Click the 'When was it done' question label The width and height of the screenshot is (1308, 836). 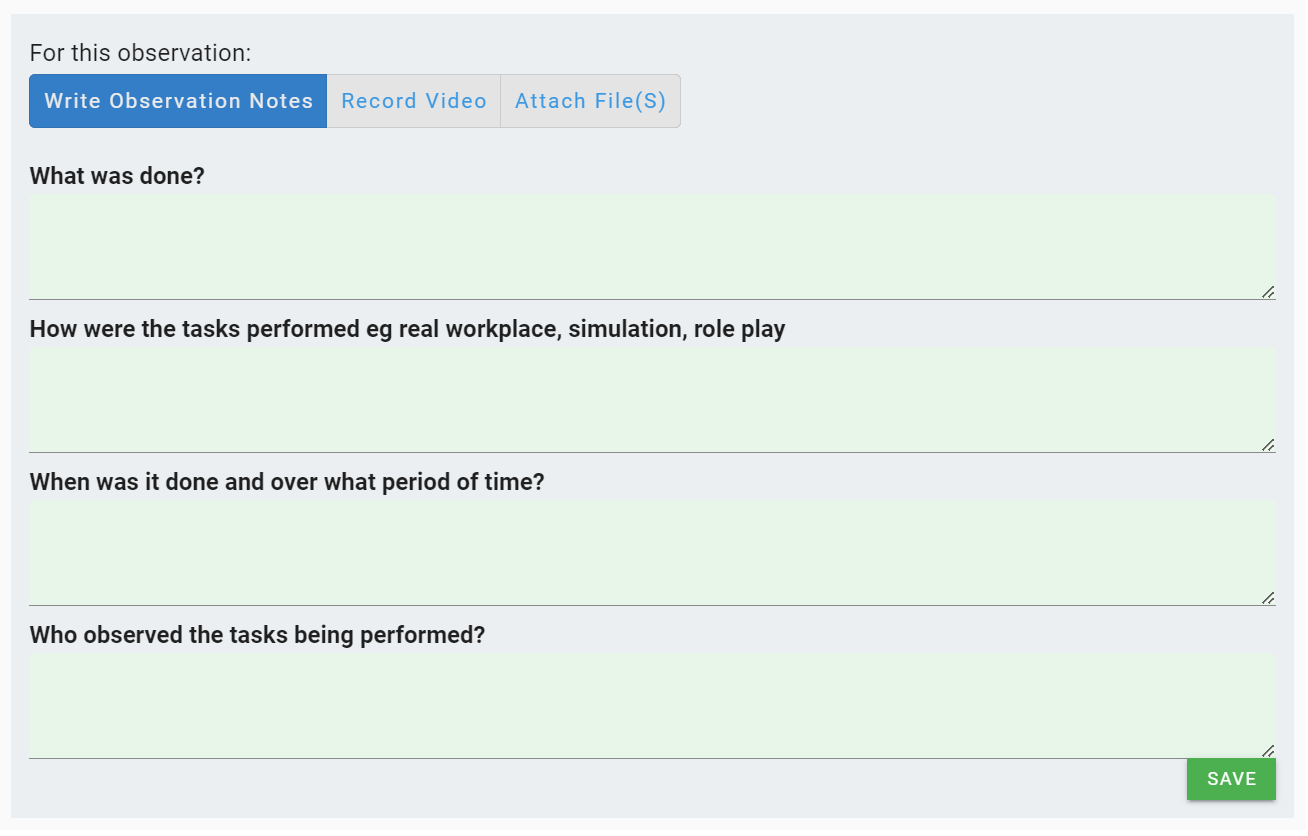tap(287, 482)
